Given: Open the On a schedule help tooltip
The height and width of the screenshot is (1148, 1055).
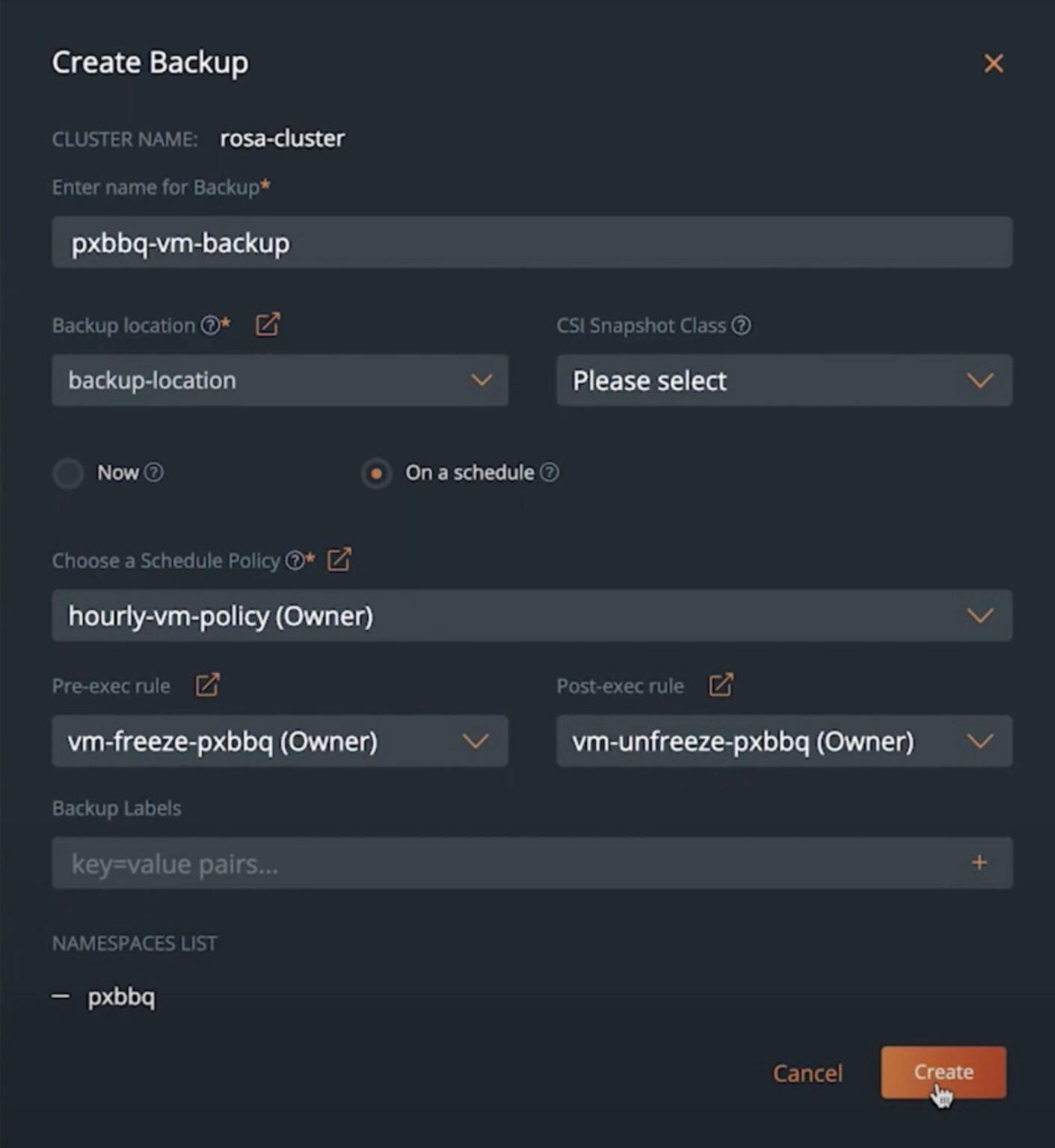Looking at the screenshot, I should (551, 472).
